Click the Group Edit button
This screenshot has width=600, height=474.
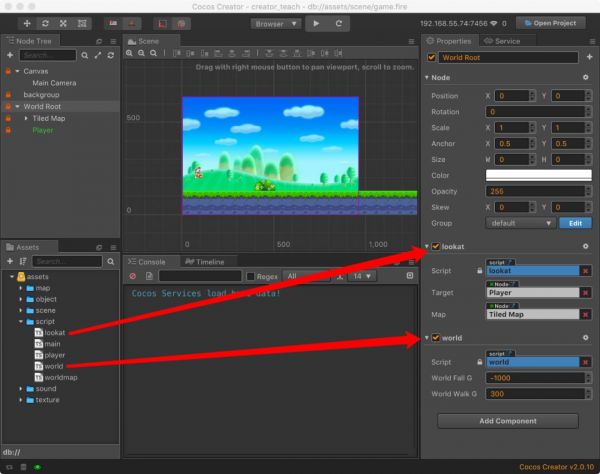click(x=575, y=223)
